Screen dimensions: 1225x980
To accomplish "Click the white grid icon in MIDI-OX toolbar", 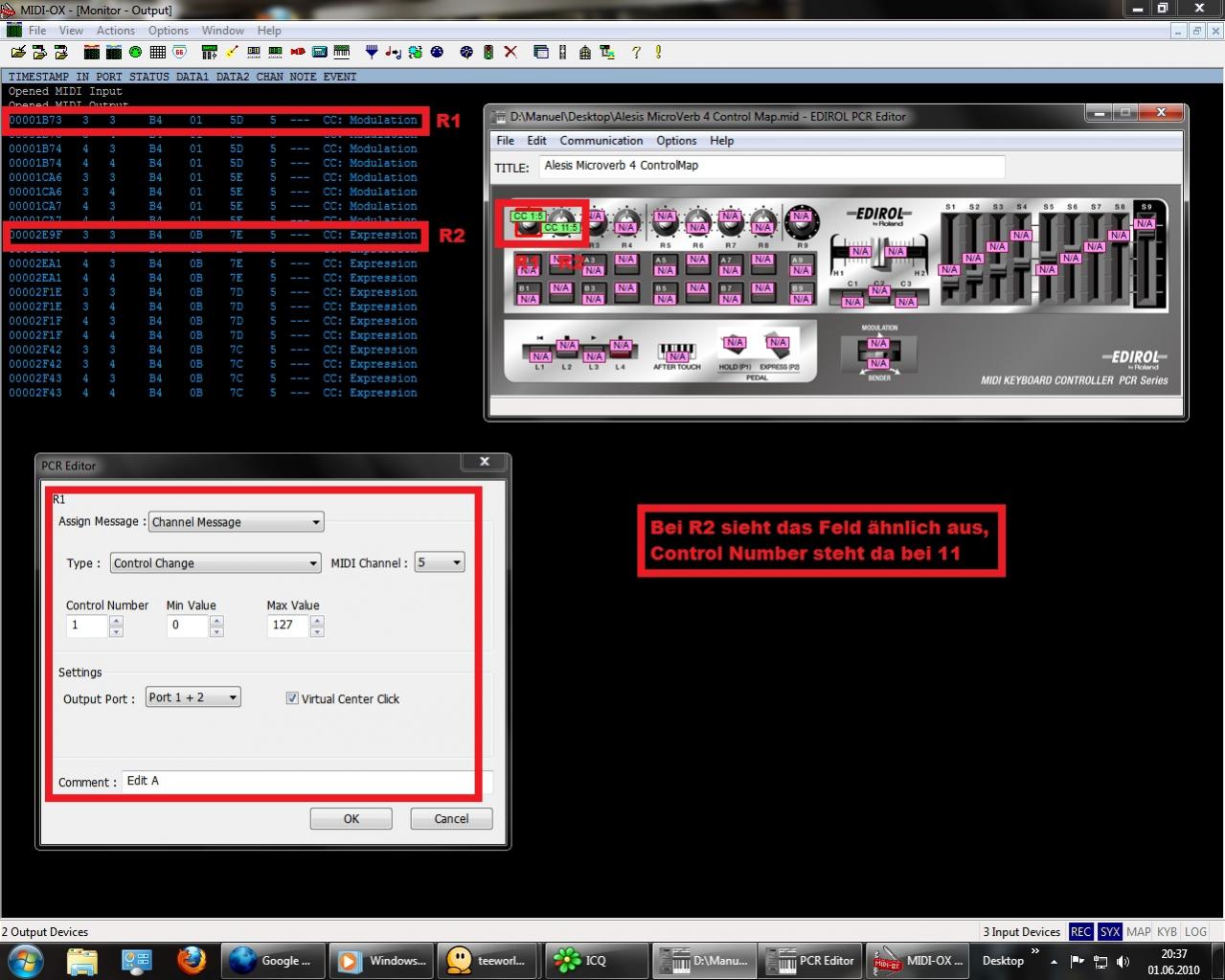I will click(158, 52).
